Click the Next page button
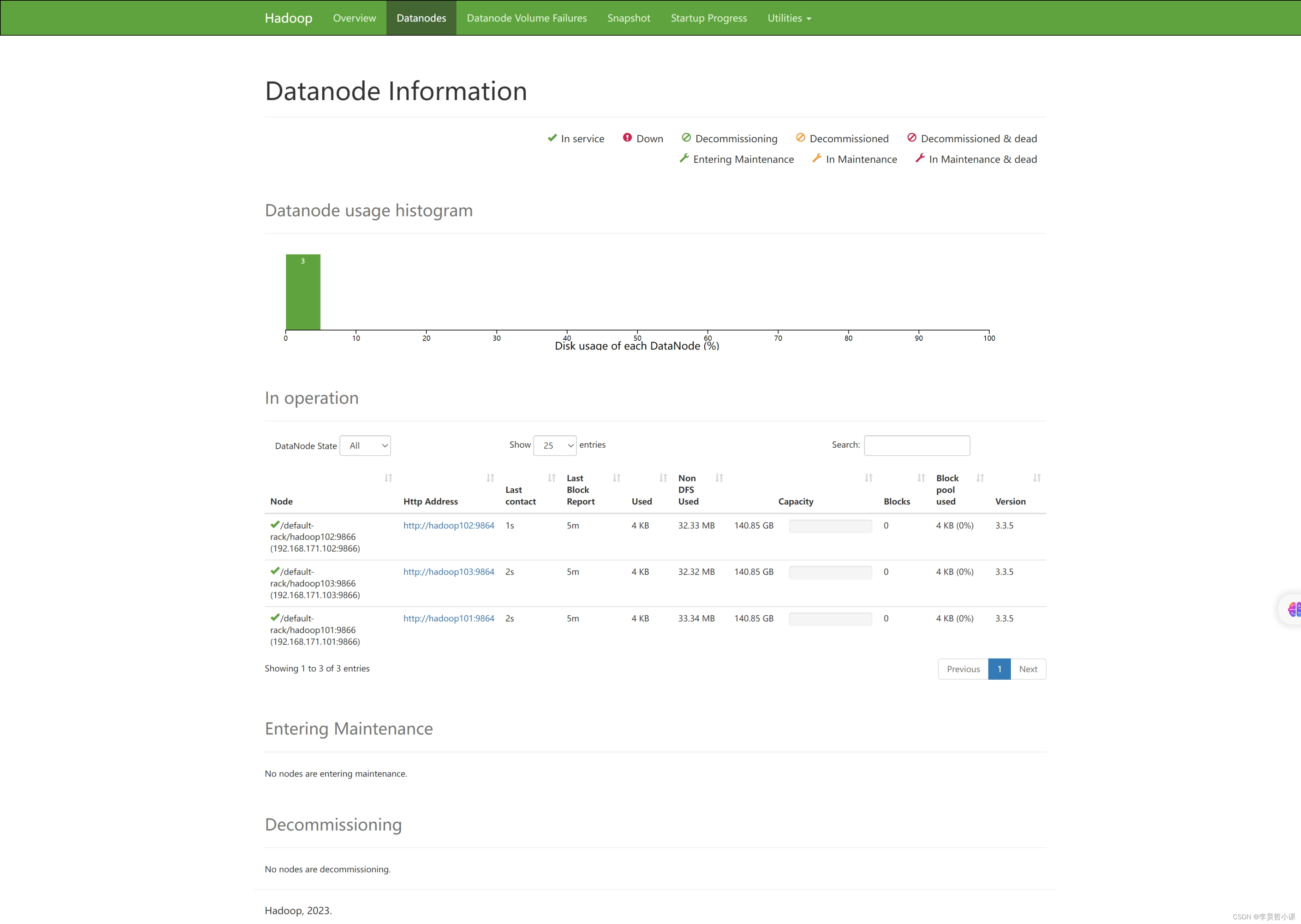The width and height of the screenshot is (1301, 924). [x=1028, y=669]
